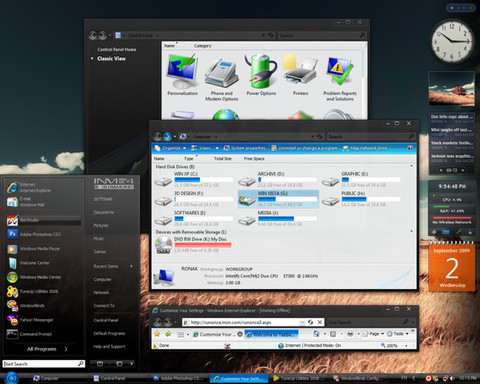
Task: Click the Start Search input field
Action: click(x=44, y=364)
